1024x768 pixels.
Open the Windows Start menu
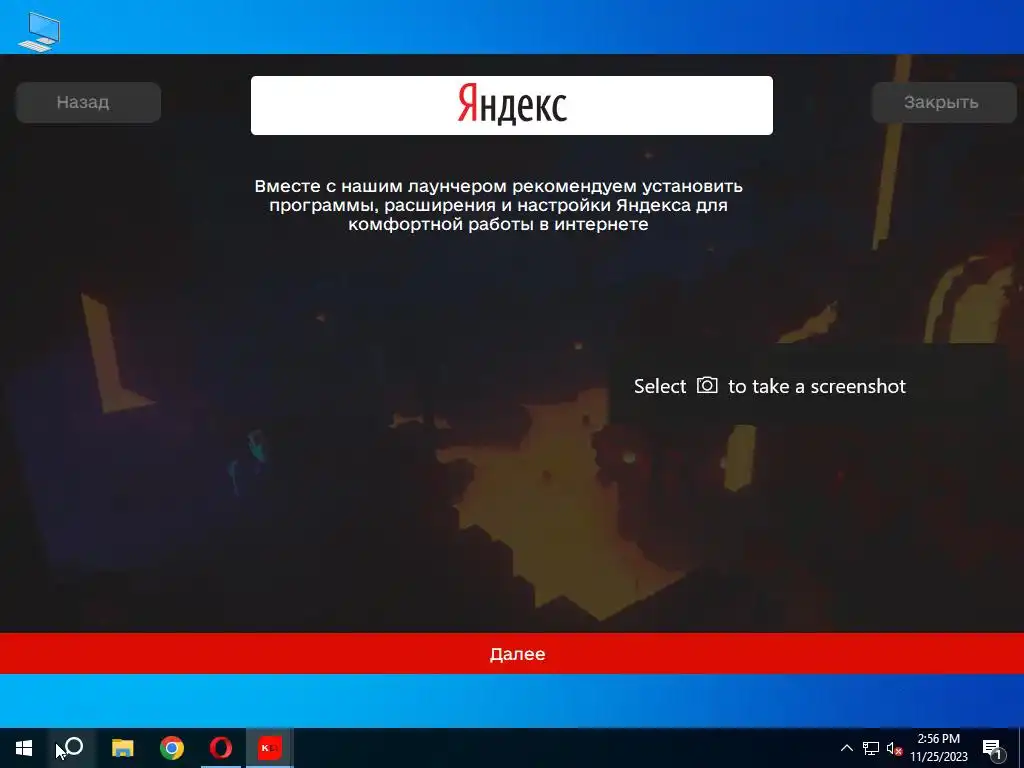[24, 748]
